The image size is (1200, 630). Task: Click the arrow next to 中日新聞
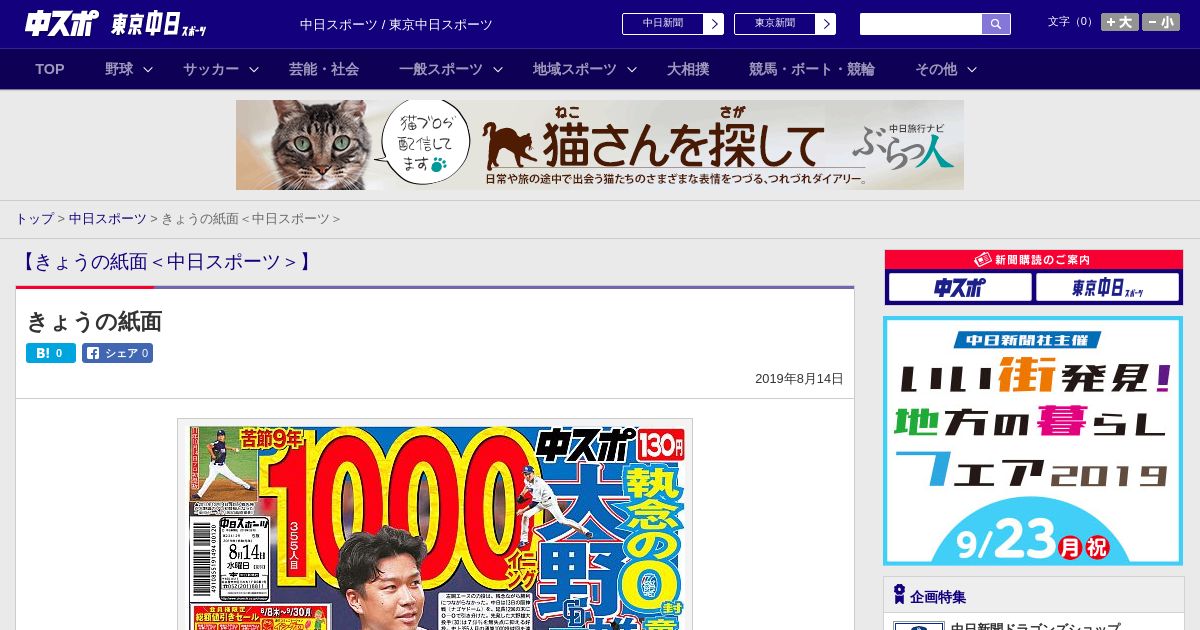(x=714, y=24)
